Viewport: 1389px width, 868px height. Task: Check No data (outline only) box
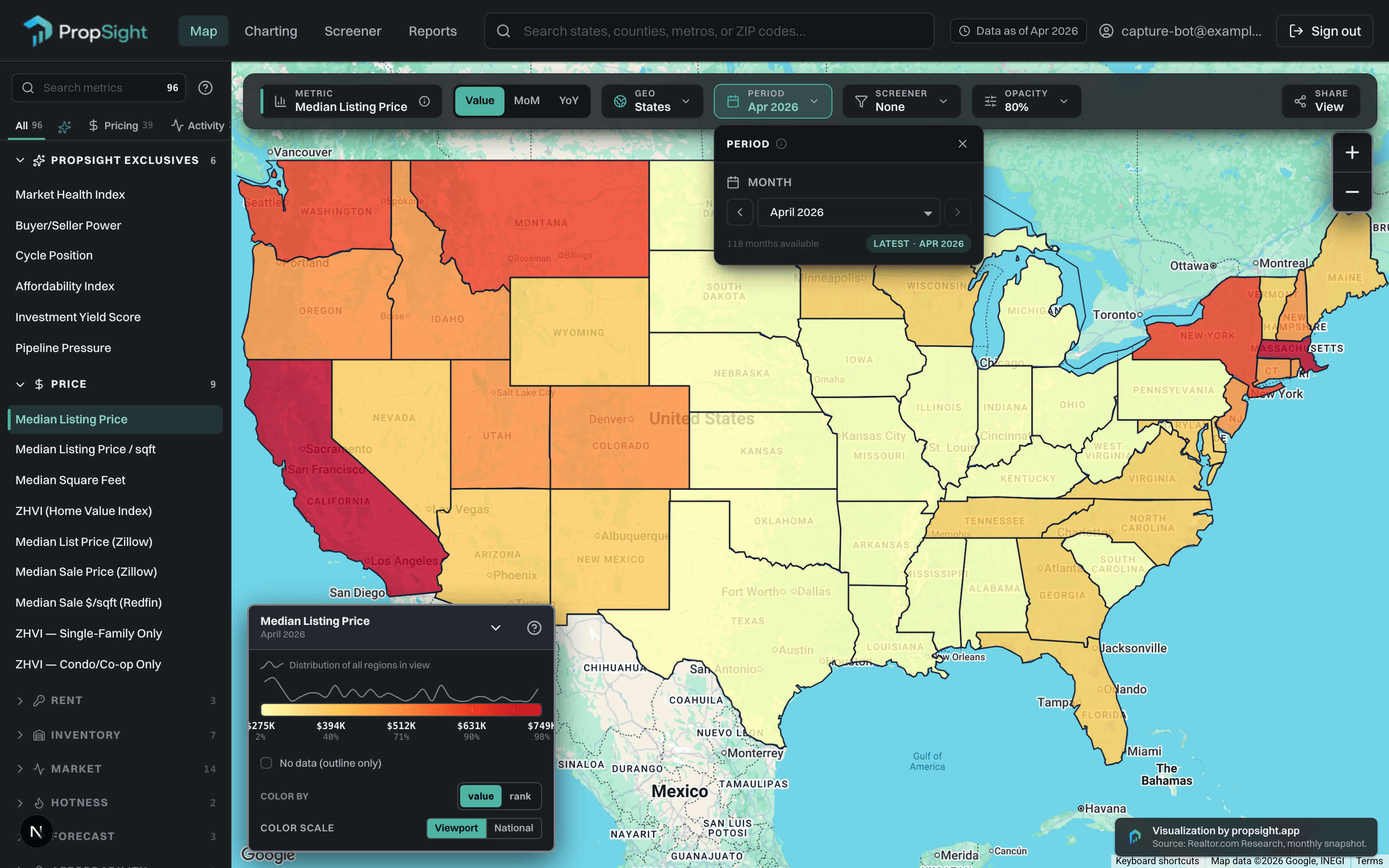point(266,763)
